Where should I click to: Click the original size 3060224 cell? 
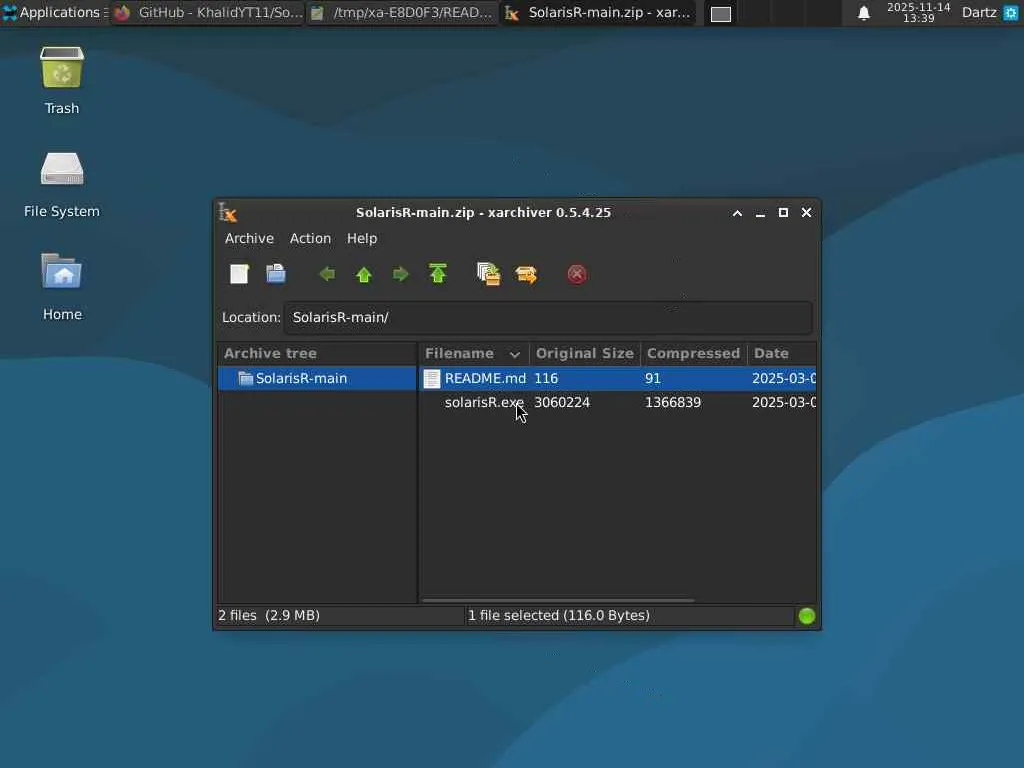click(x=562, y=402)
